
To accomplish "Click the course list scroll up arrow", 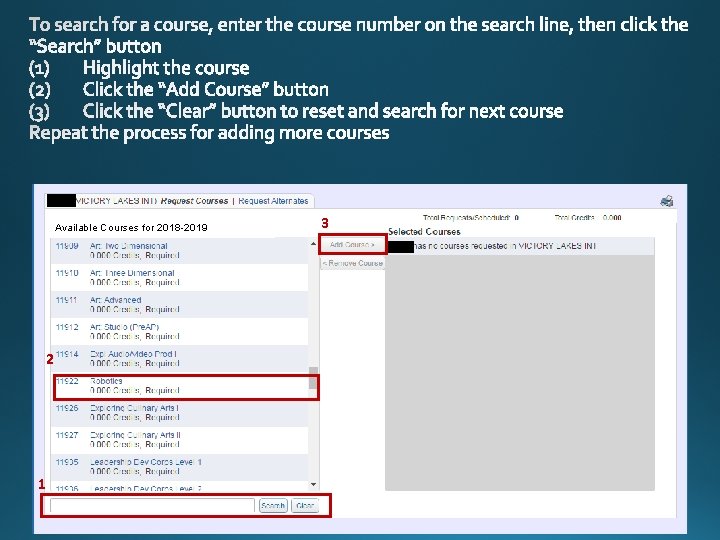I will click(314, 244).
